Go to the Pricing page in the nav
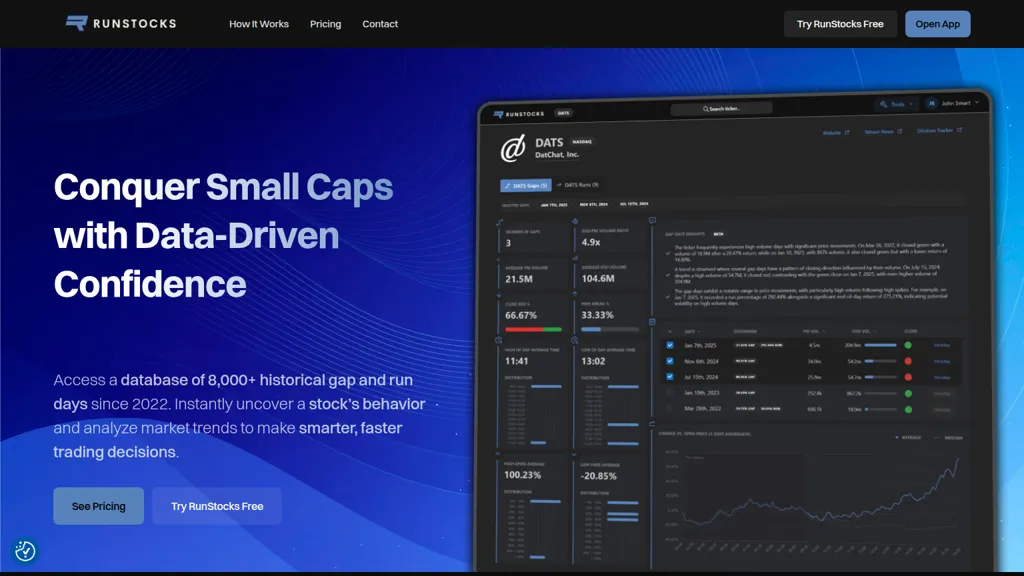The image size is (1024, 576). click(x=325, y=24)
